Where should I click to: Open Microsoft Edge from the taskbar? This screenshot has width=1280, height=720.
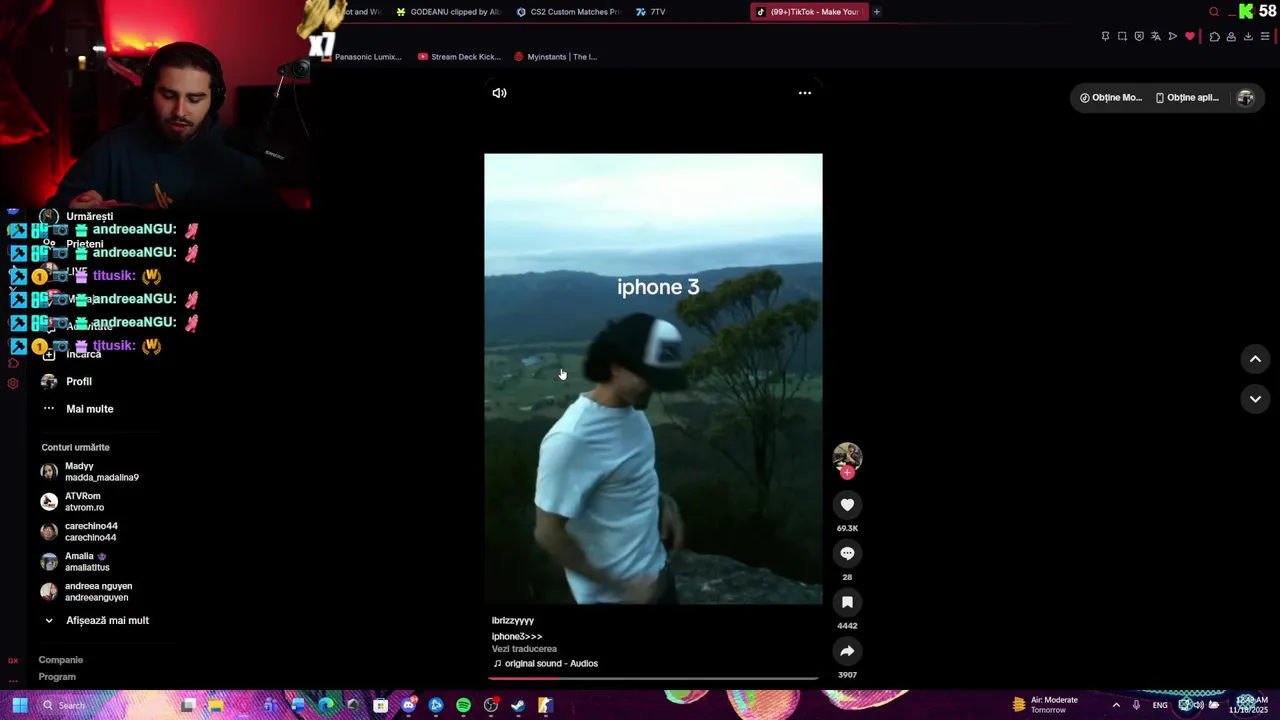326,705
